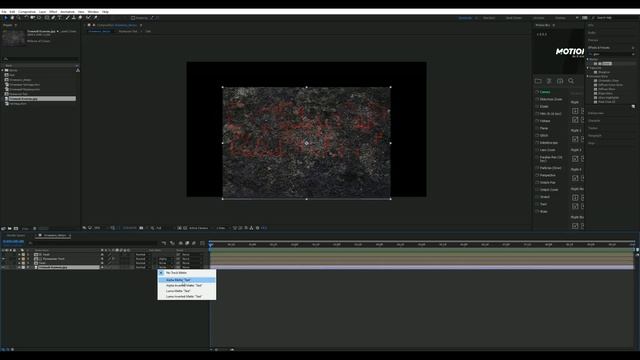The image size is (640, 360).
Task: Select the Selection arrow tool
Action: point(6,18)
